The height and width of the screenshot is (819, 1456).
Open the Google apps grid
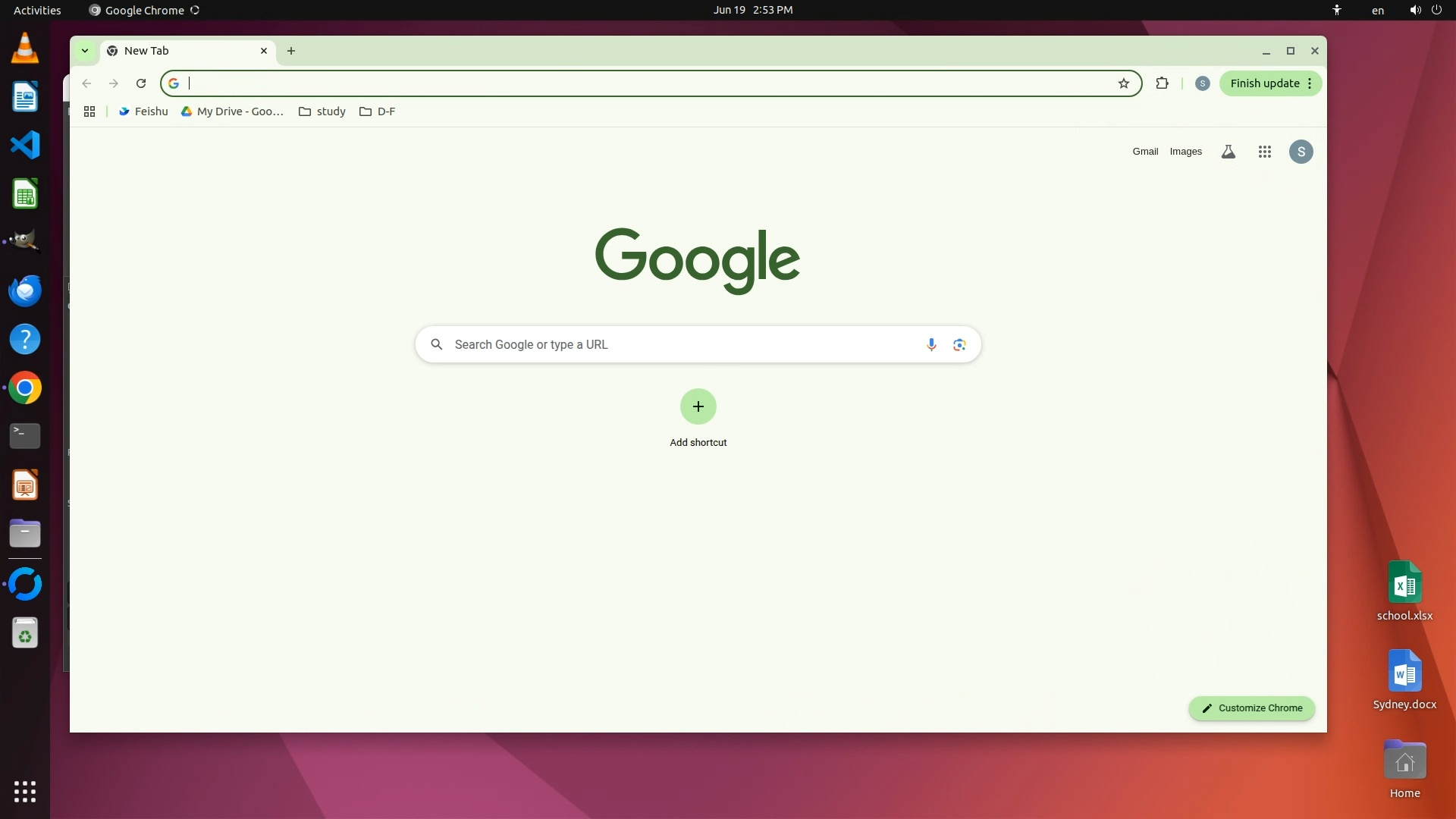pos(1264,152)
